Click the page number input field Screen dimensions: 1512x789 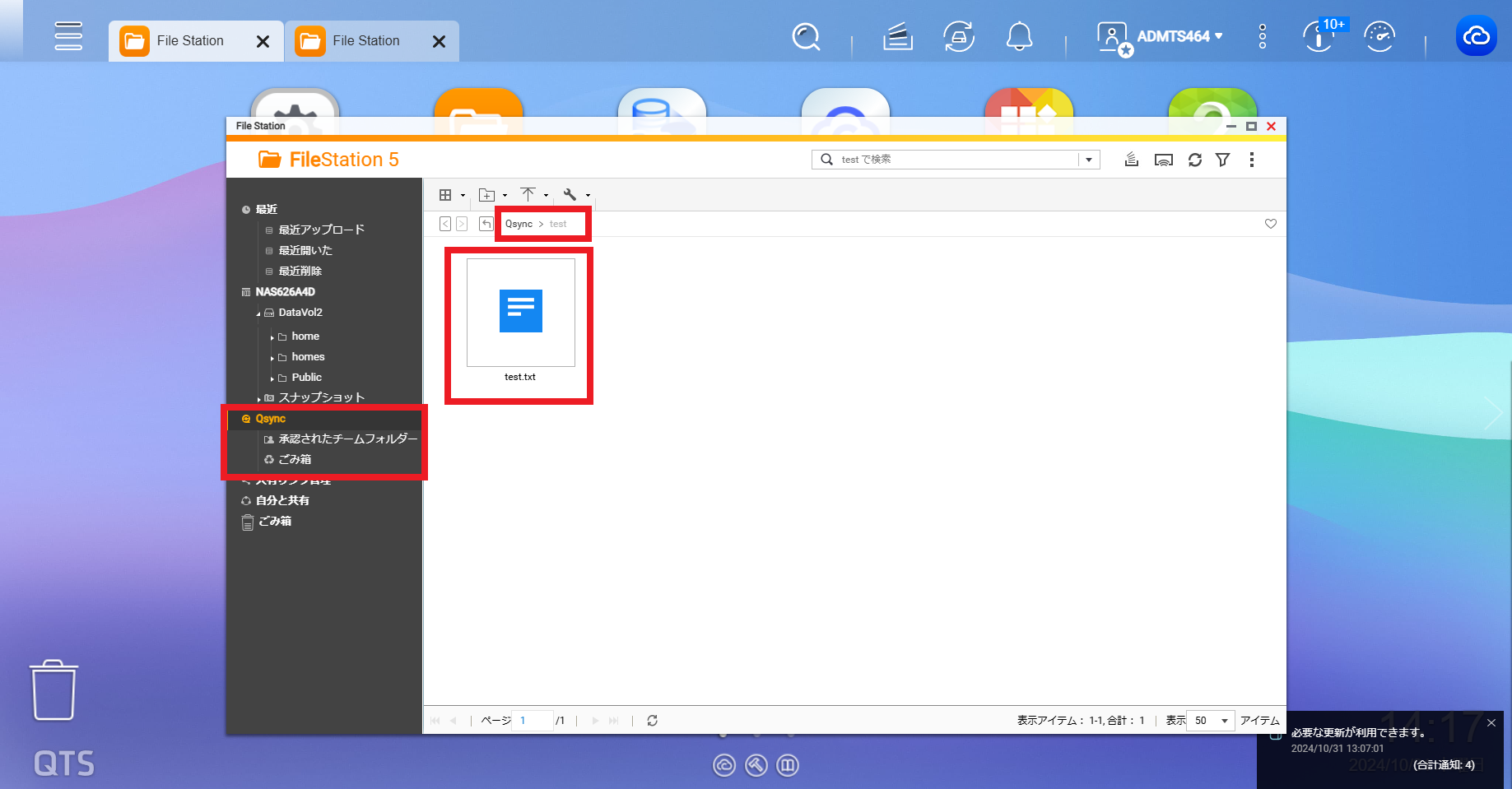(x=532, y=721)
